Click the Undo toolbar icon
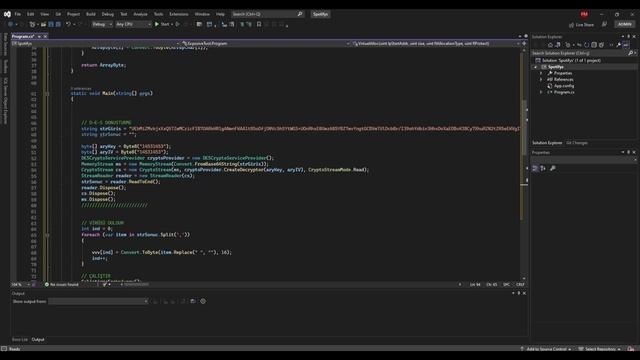Screen dimensions: 640x360 (x=68, y=24)
